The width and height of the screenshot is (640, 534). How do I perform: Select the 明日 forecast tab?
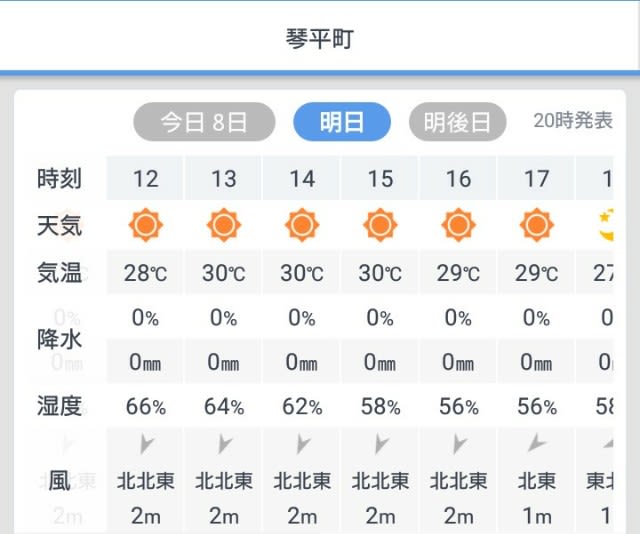342,122
